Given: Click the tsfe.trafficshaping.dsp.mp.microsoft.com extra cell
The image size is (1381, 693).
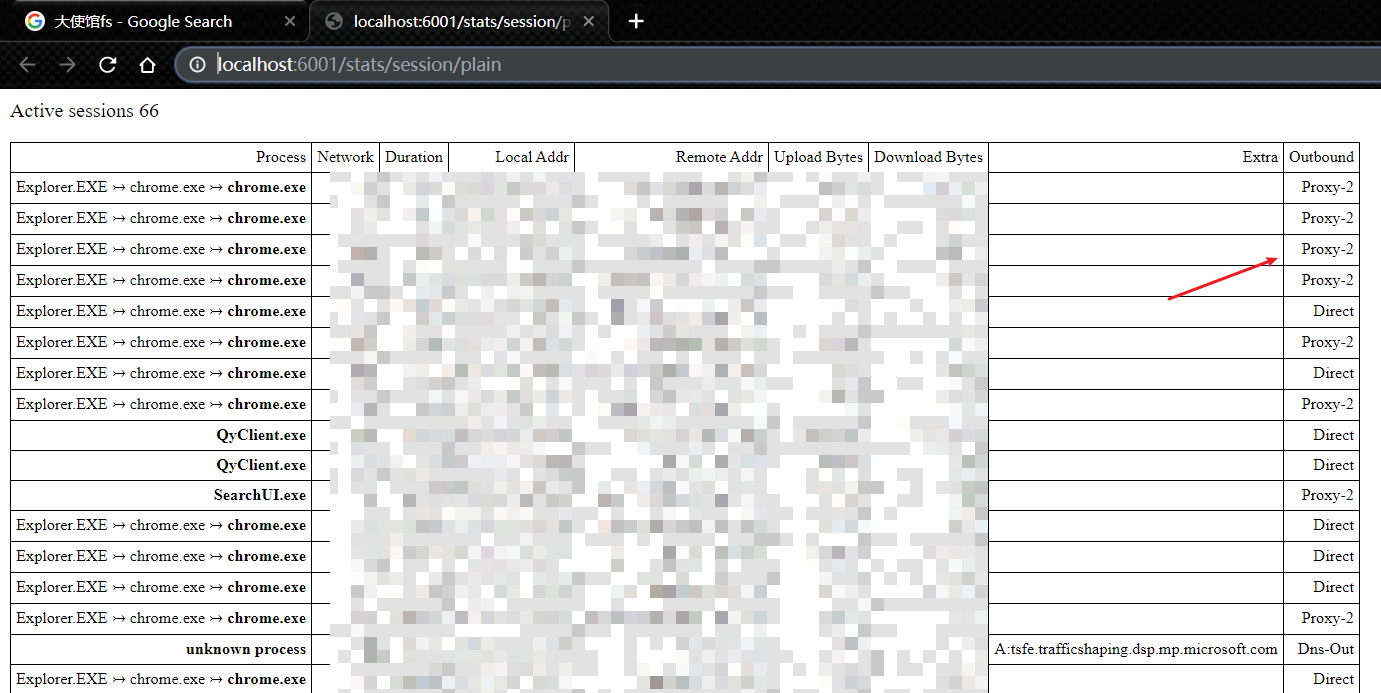Looking at the screenshot, I should coord(1136,649).
